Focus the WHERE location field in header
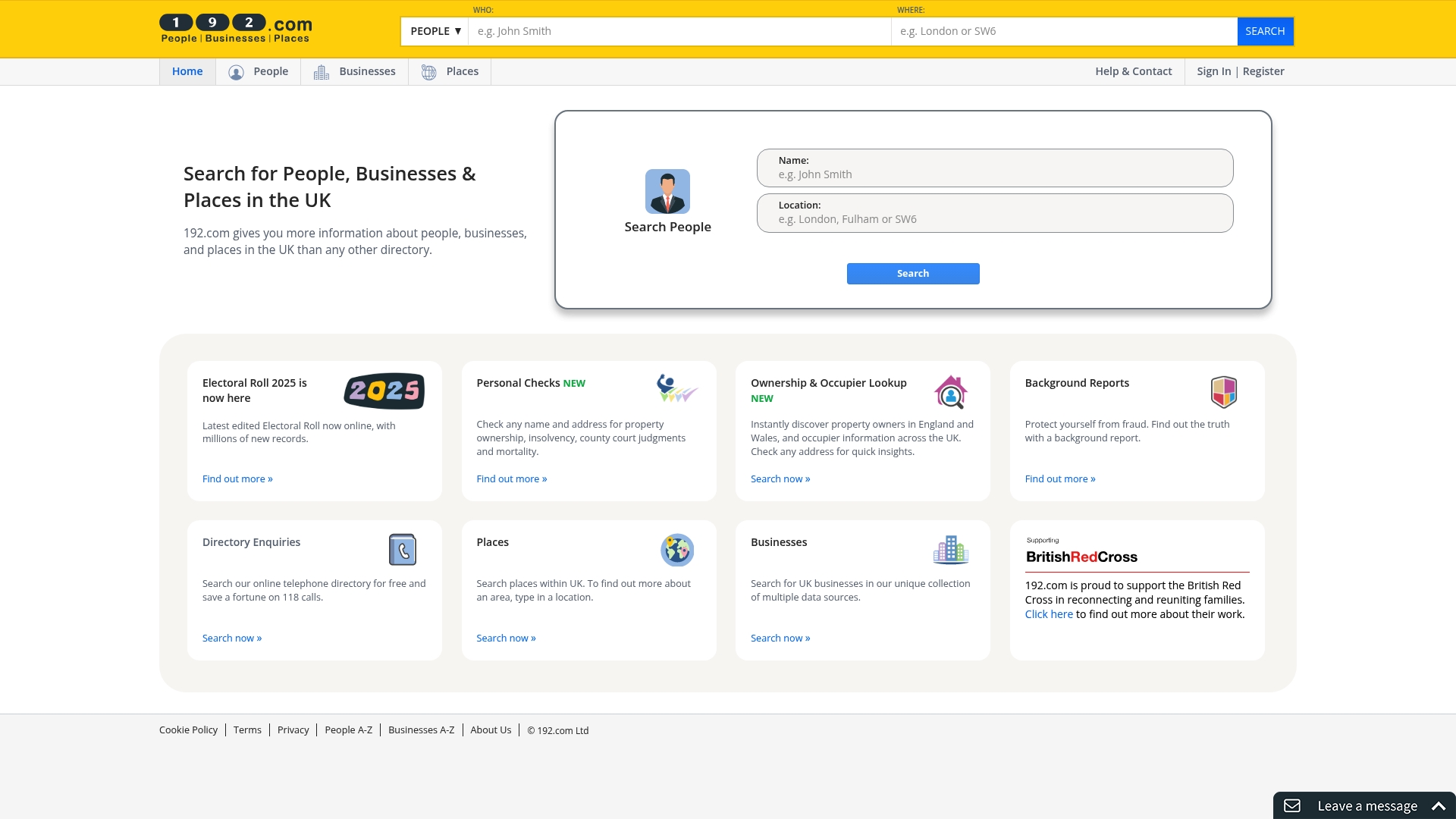Screen dimensions: 1456x819 tap(1064, 31)
